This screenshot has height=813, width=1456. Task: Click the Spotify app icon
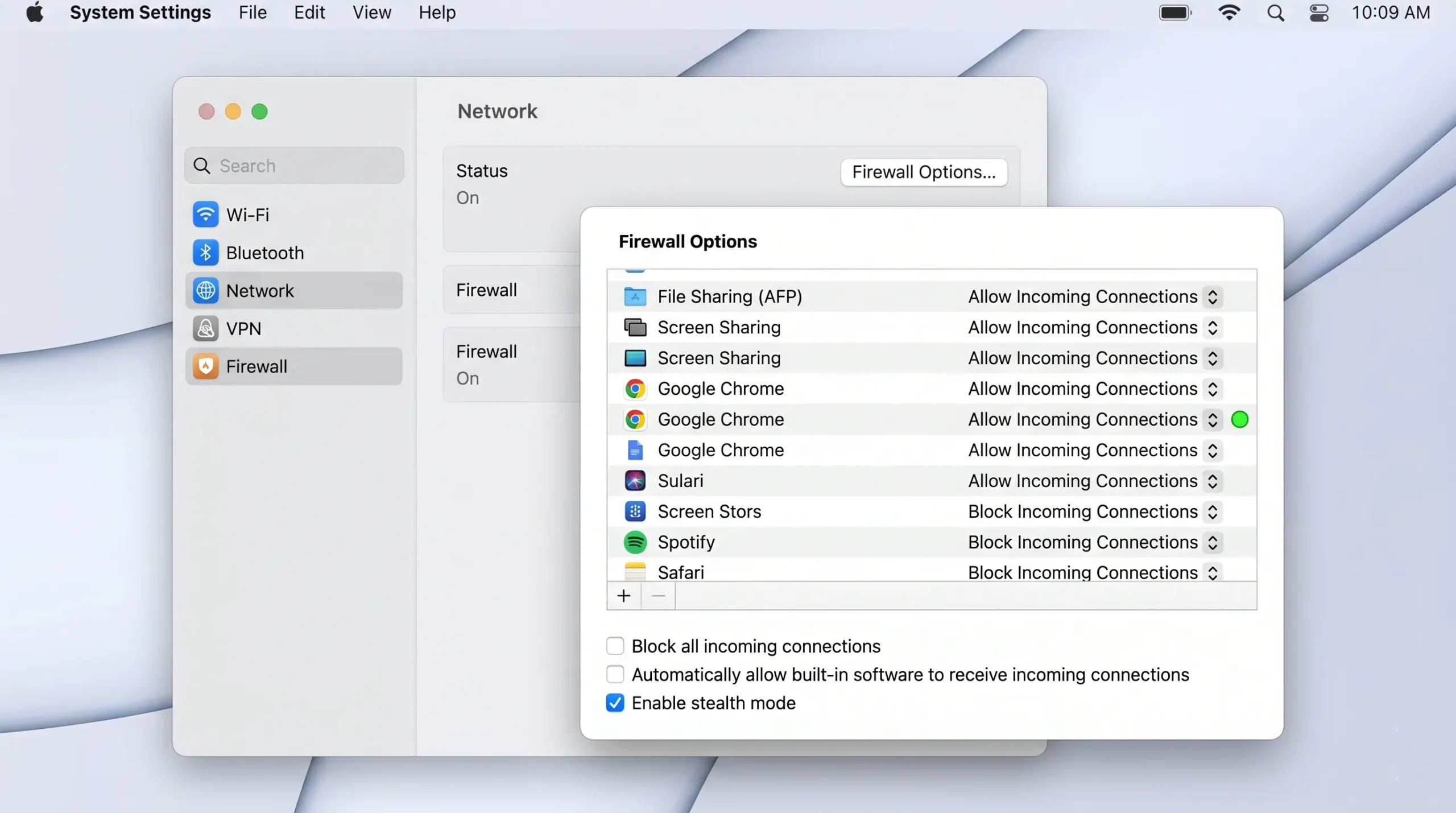(635, 542)
